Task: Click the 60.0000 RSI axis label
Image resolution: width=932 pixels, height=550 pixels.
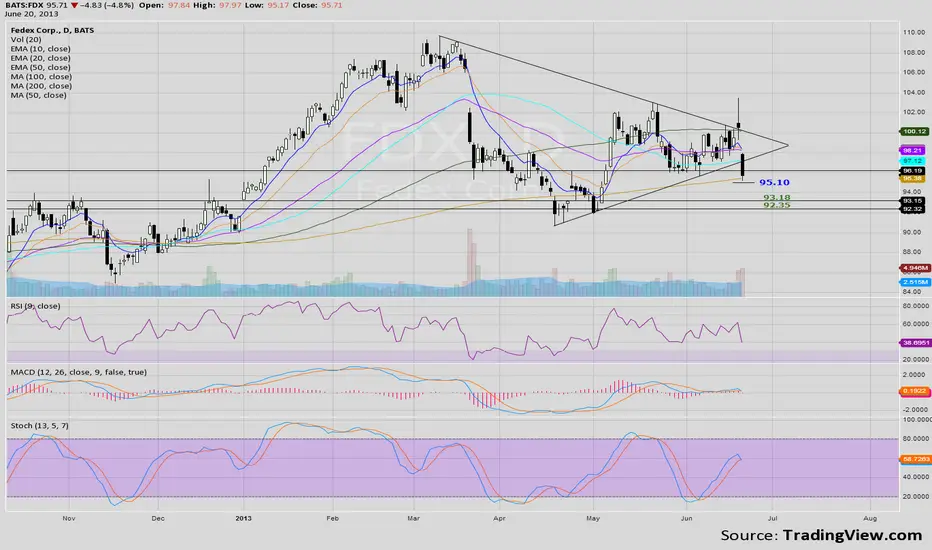Action: coord(916,324)
